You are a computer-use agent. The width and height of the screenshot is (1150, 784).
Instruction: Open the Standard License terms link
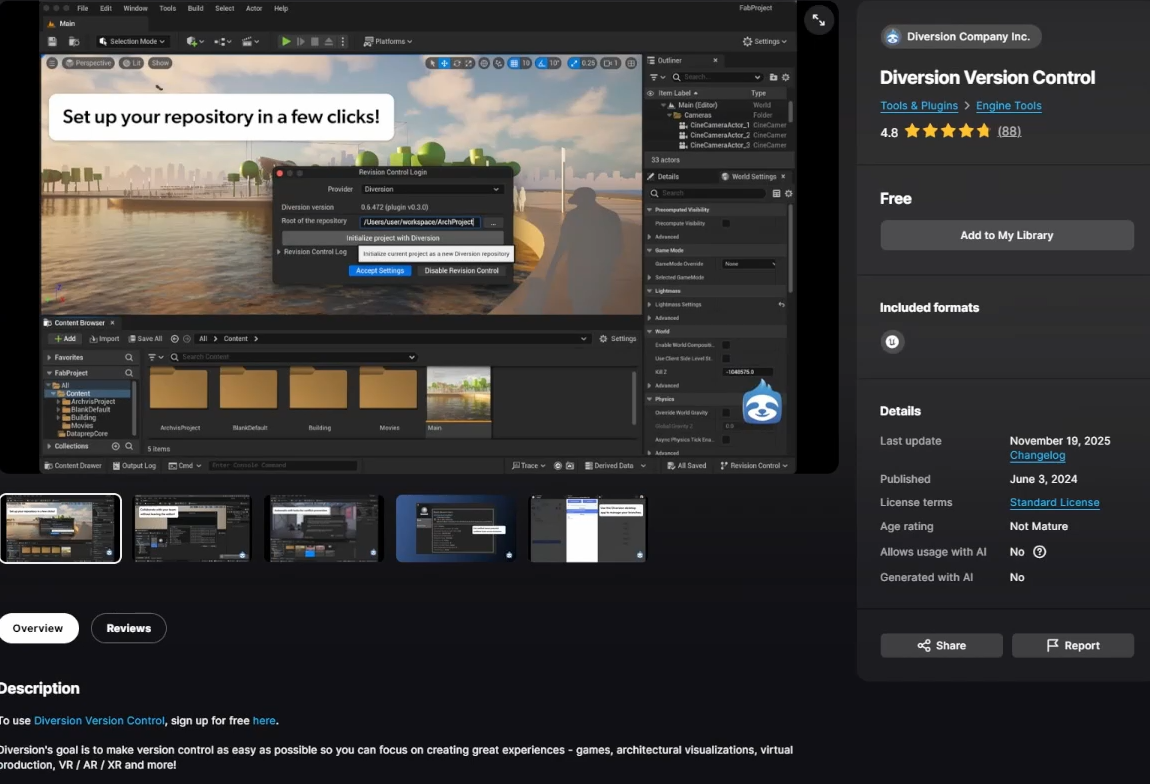(1054, 503)
